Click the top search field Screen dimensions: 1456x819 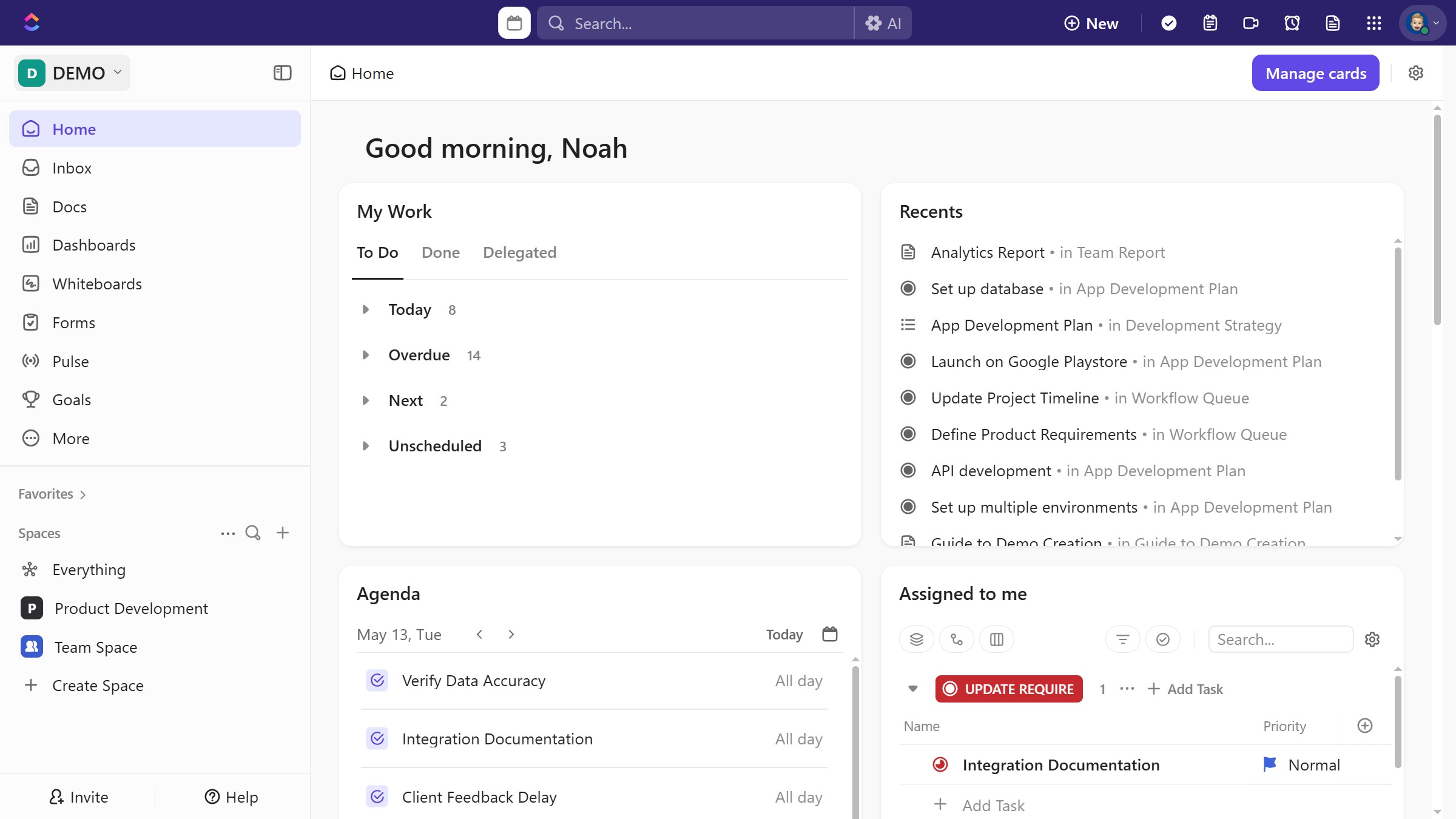[x=695, y=23]
